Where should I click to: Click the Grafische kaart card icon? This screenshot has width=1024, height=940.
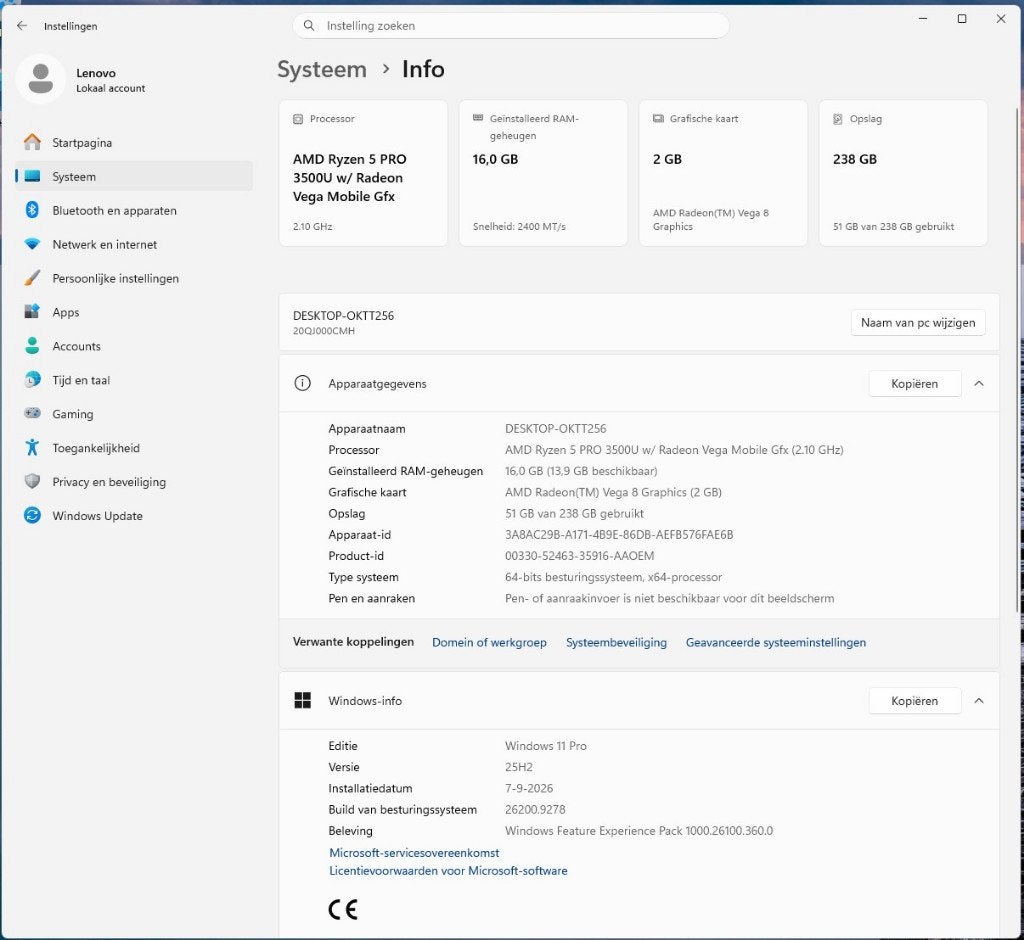coord(658,118)
